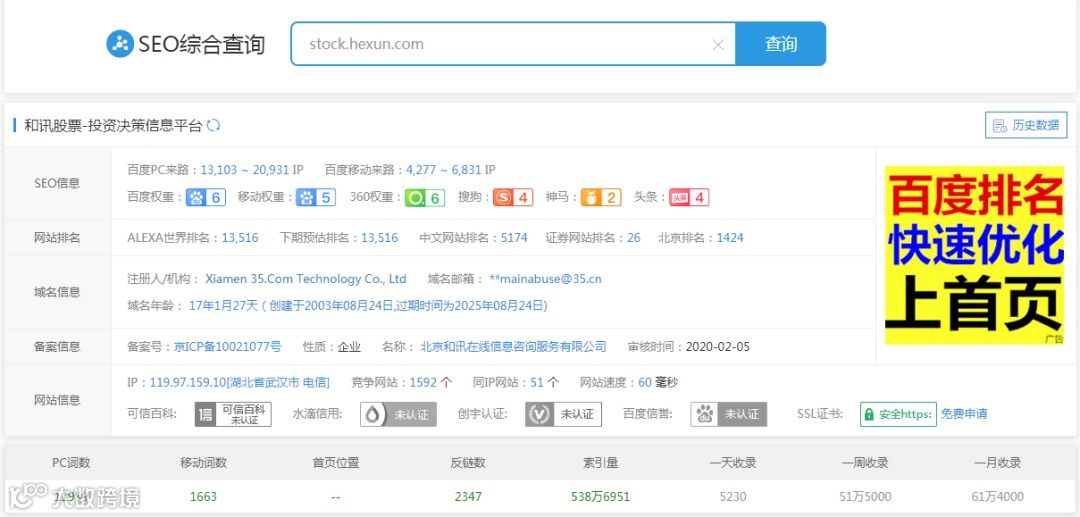Open 中文网站排名 5174 link

(514, 238)
